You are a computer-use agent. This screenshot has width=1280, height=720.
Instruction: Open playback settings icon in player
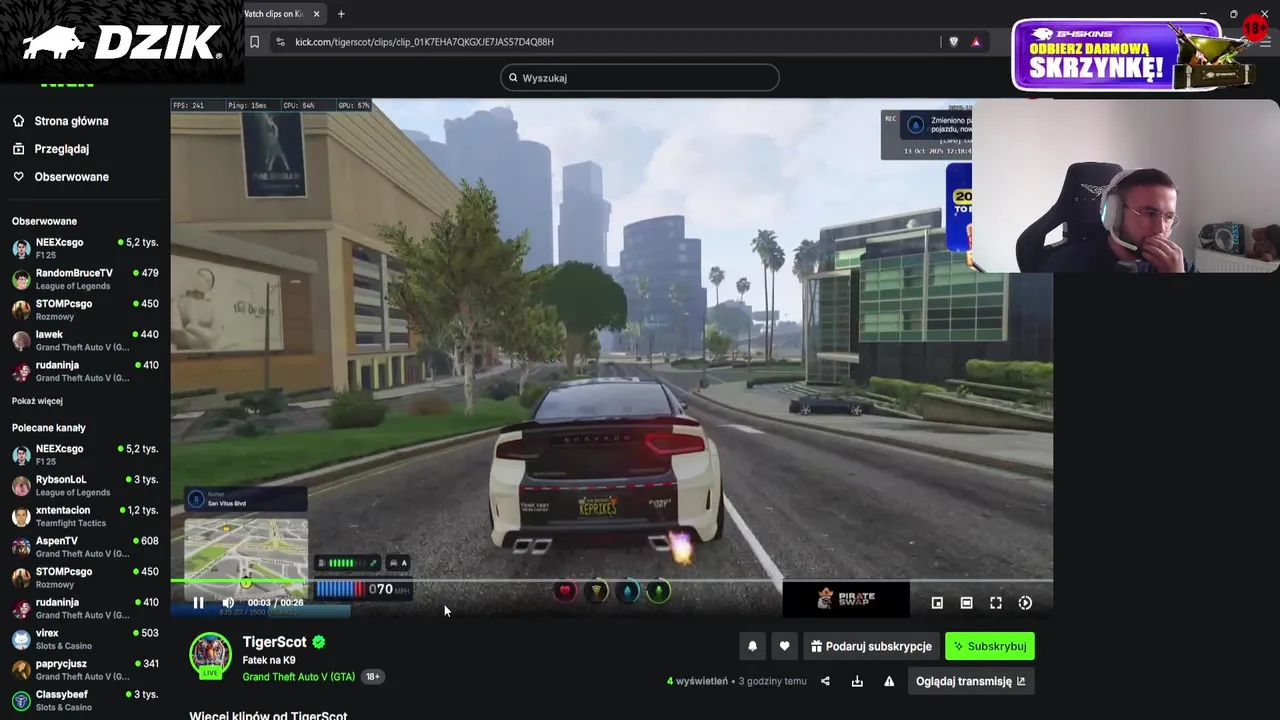[1025, 603]
